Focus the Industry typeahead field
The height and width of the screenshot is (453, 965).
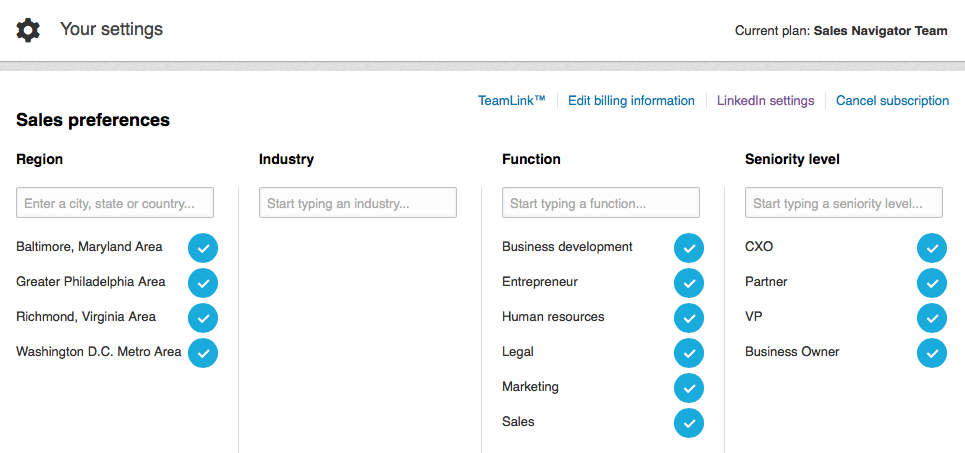coord(358,202)
